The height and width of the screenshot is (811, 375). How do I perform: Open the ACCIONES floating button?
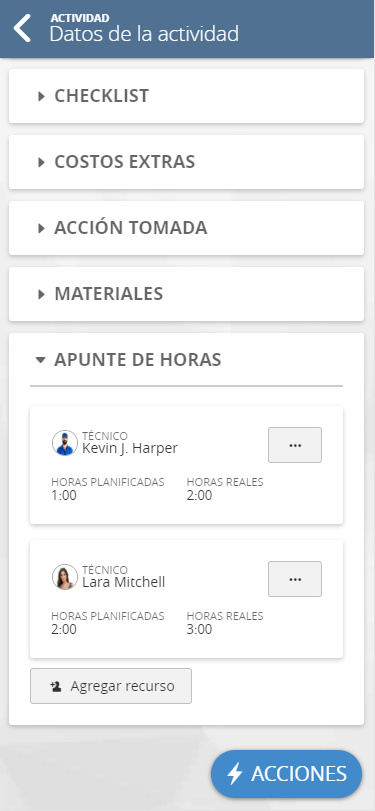click(x=287, y=774)
